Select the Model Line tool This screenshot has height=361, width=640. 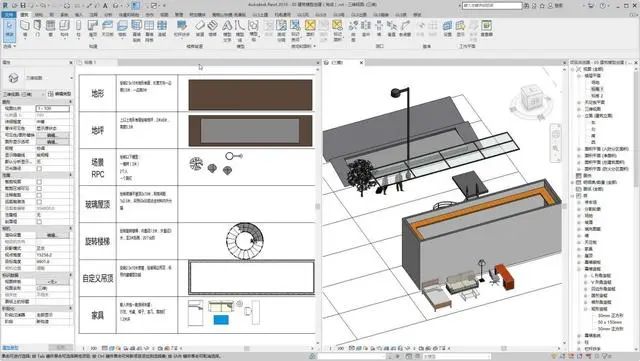point(240,31)
